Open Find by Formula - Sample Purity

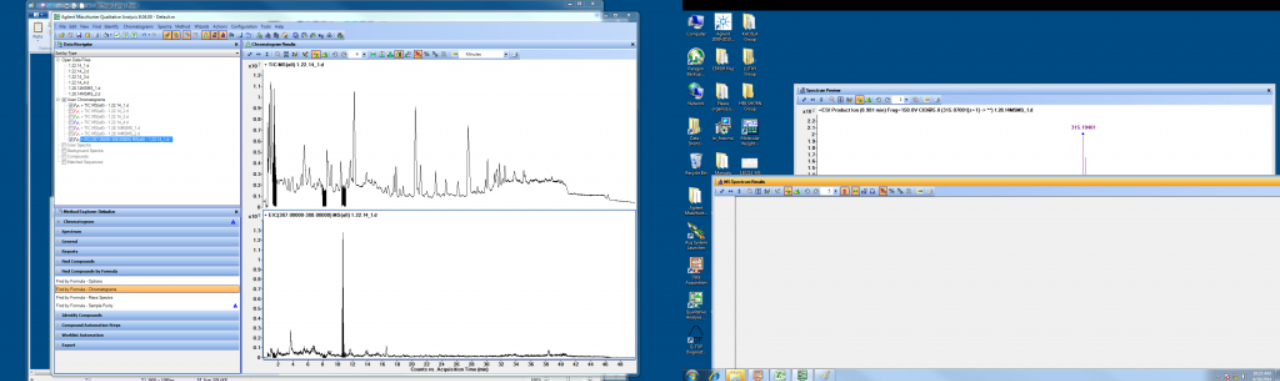coord(146,305)
